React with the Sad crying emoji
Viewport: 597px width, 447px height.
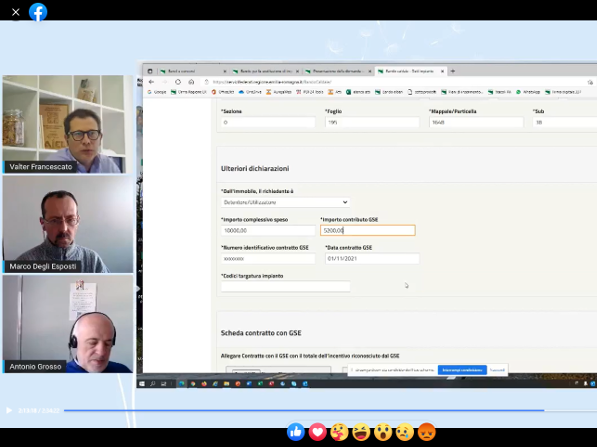pos(404,432)
